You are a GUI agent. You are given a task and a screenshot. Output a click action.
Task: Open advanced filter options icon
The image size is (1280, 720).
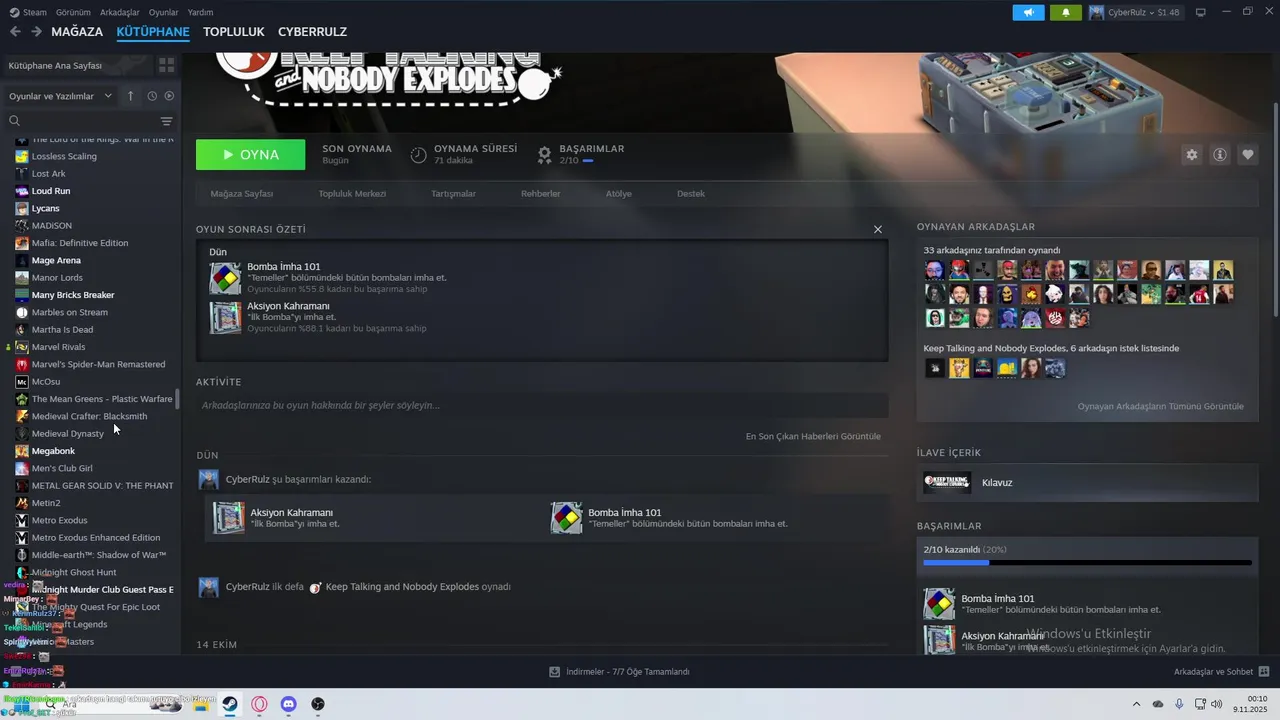click(167, 121)
